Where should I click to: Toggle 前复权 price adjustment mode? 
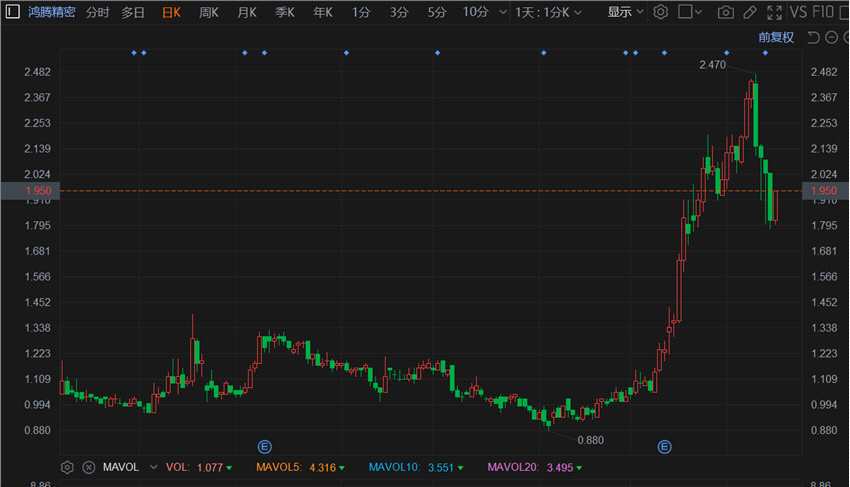(x=776, y=37)
